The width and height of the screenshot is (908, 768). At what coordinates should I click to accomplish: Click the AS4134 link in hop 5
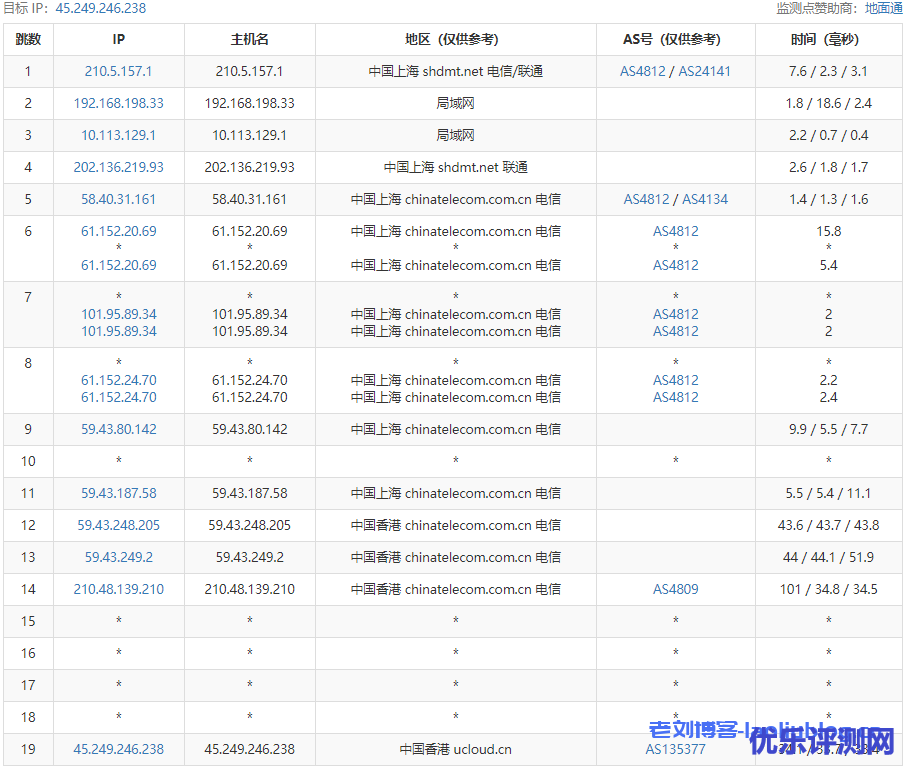[705, 200]
